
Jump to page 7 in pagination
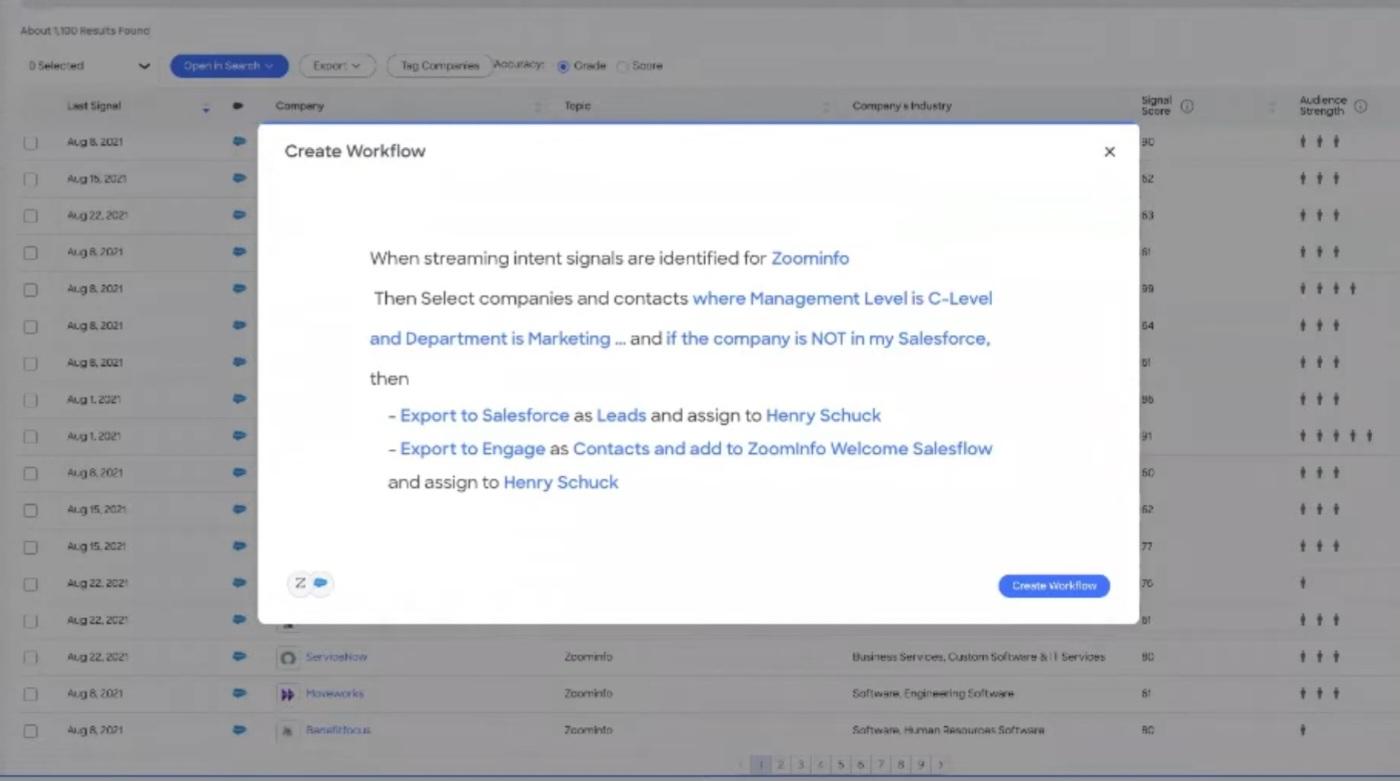881,765
